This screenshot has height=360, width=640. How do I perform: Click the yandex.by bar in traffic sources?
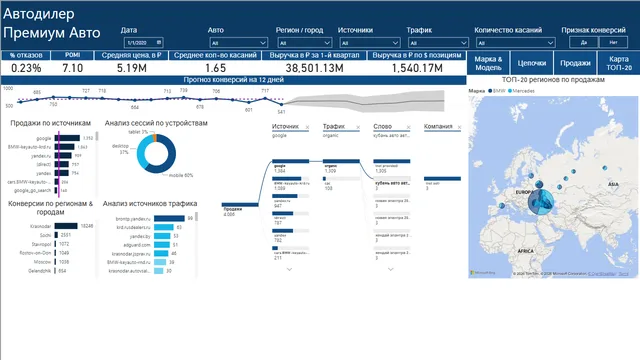coord(162,236)
